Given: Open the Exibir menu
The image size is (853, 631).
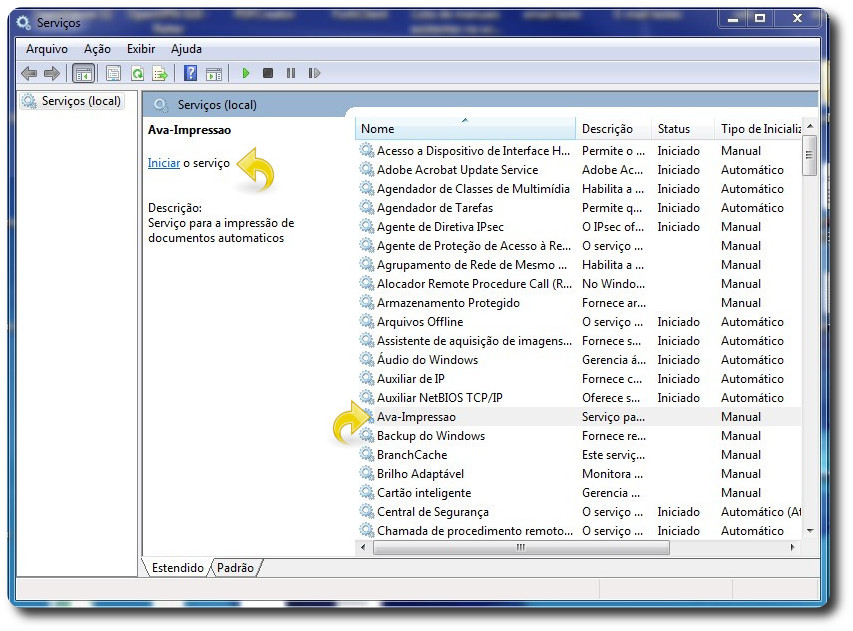Looking at the screenshot, I should [x=141, y=49].
